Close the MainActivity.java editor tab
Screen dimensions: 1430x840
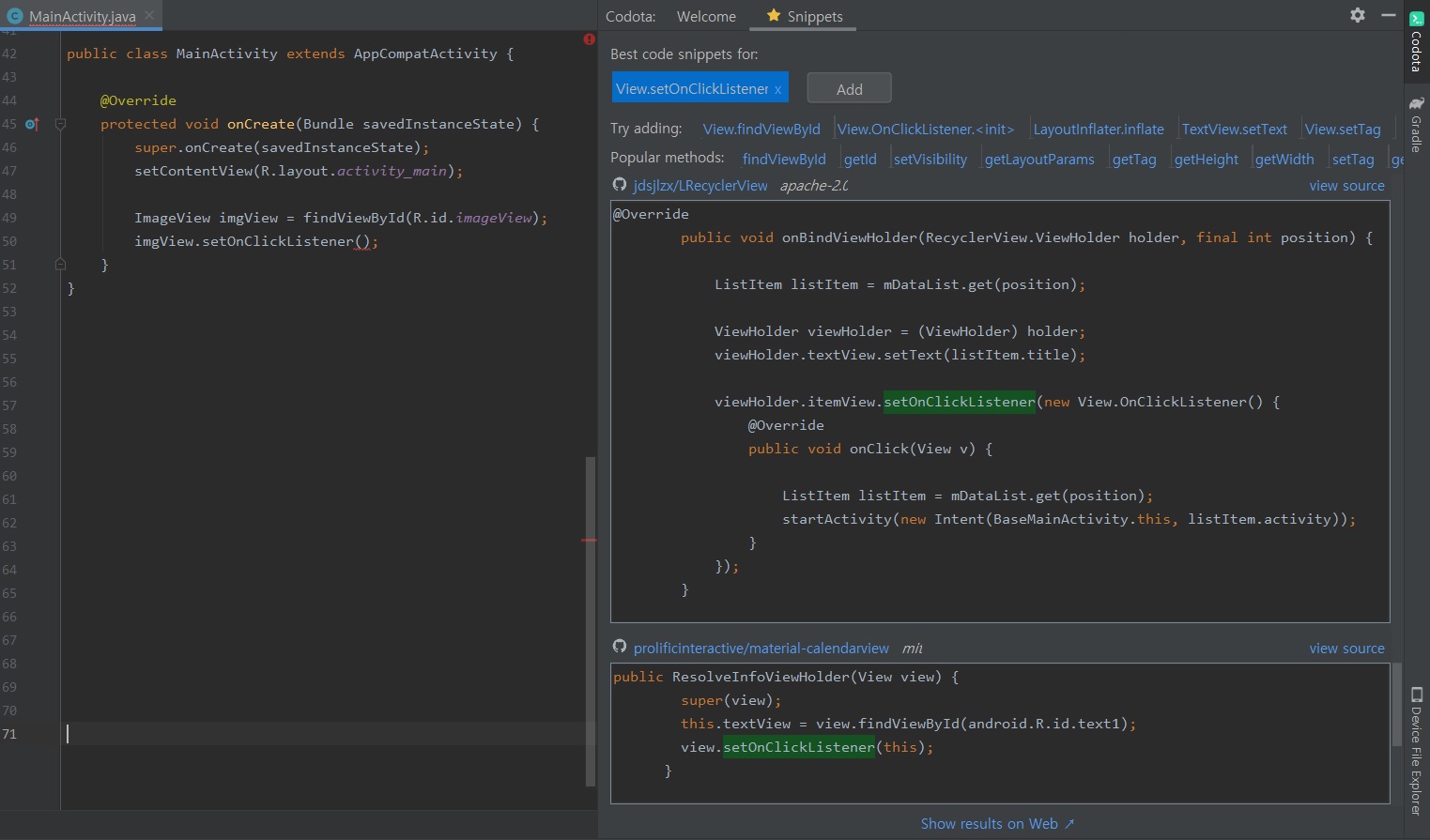149,16
